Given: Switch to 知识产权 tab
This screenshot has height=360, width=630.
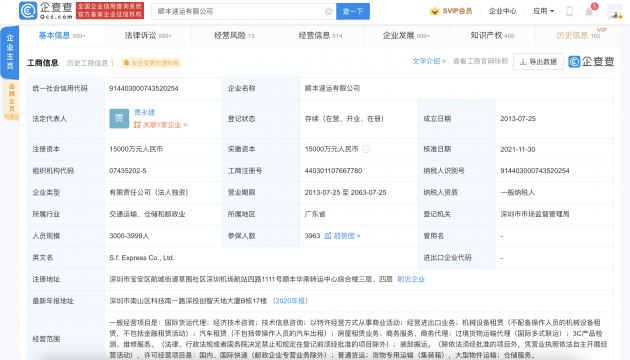Looking at the screenshot, I should (492, 35).
